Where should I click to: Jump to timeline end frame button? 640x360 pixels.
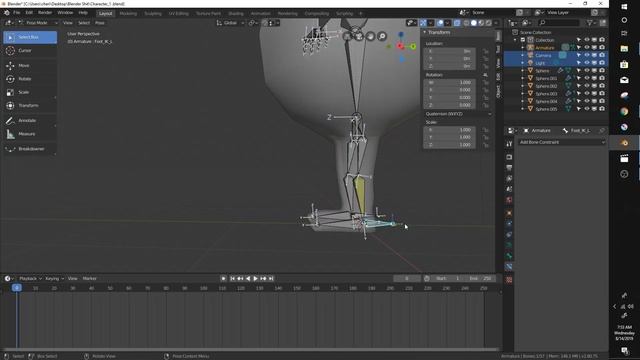click(x=271, y=278)
